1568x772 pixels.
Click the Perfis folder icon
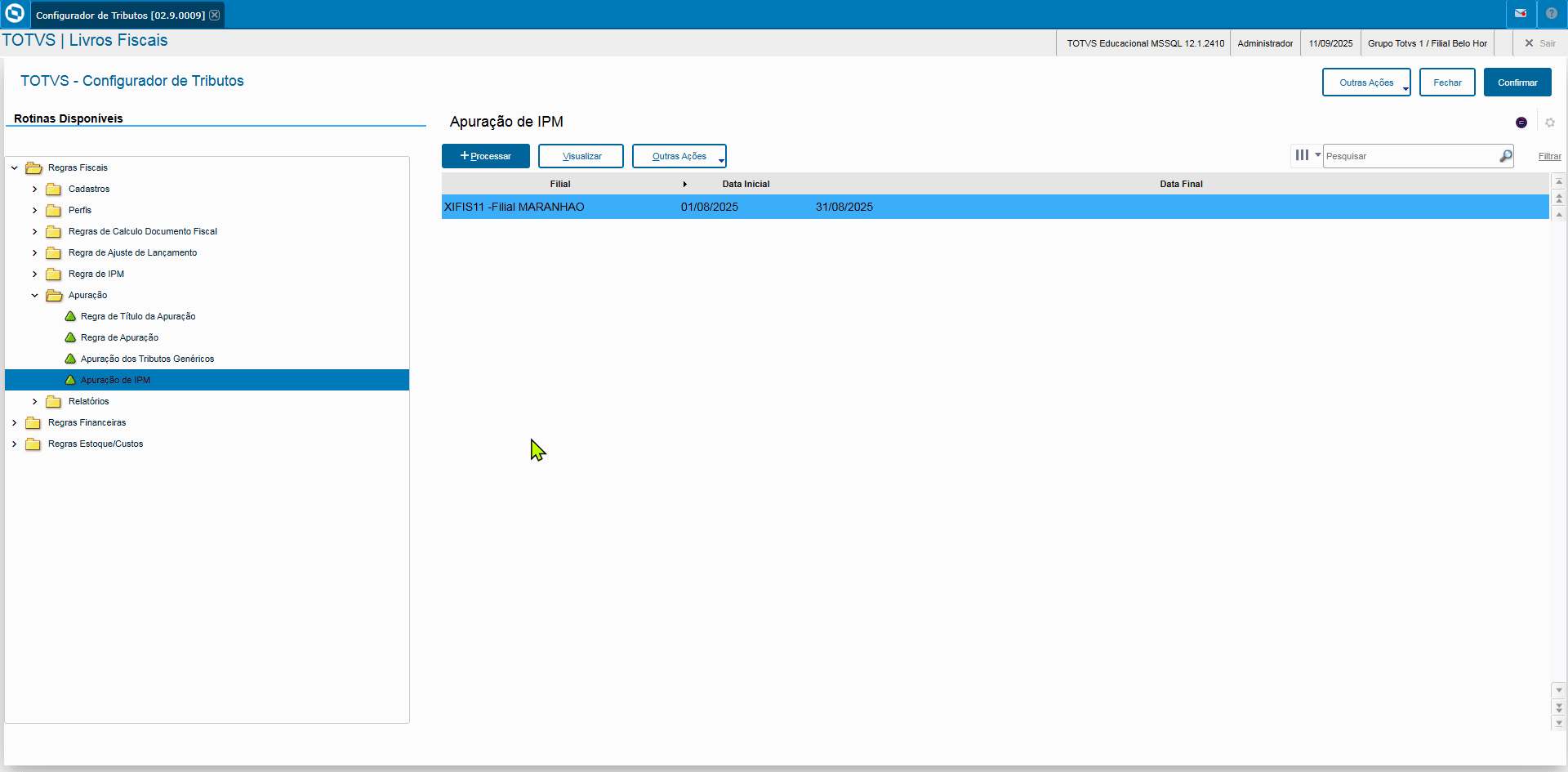pos(54,210)
